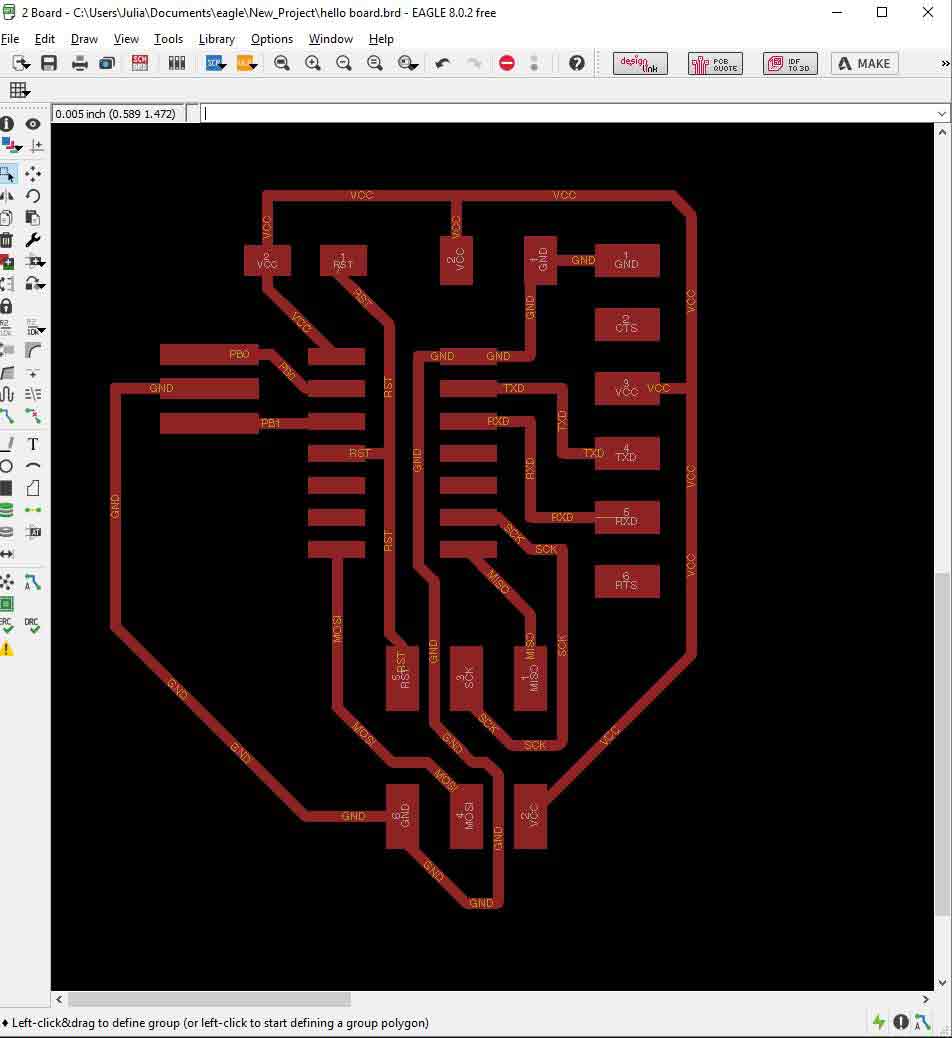952x1038 pixels.
Task: Open the Draw menu
Action: [x=84, y=39]
